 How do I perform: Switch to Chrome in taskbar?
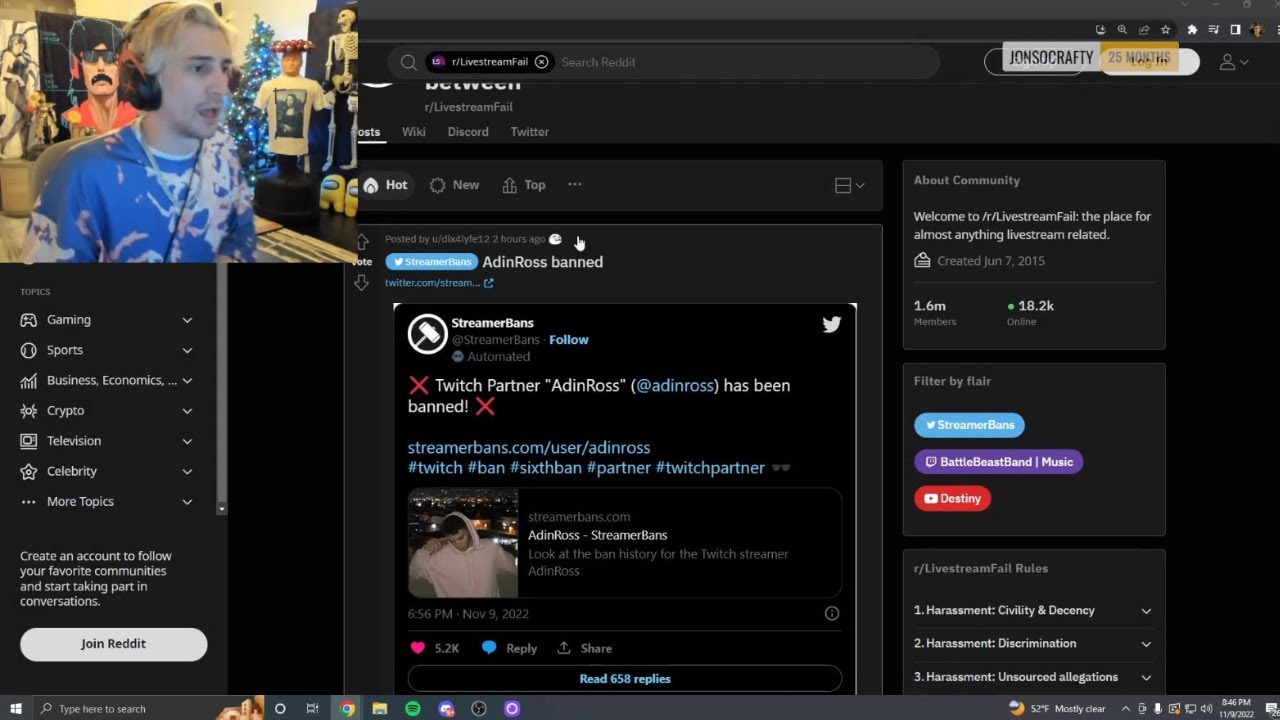pos(347,709)
